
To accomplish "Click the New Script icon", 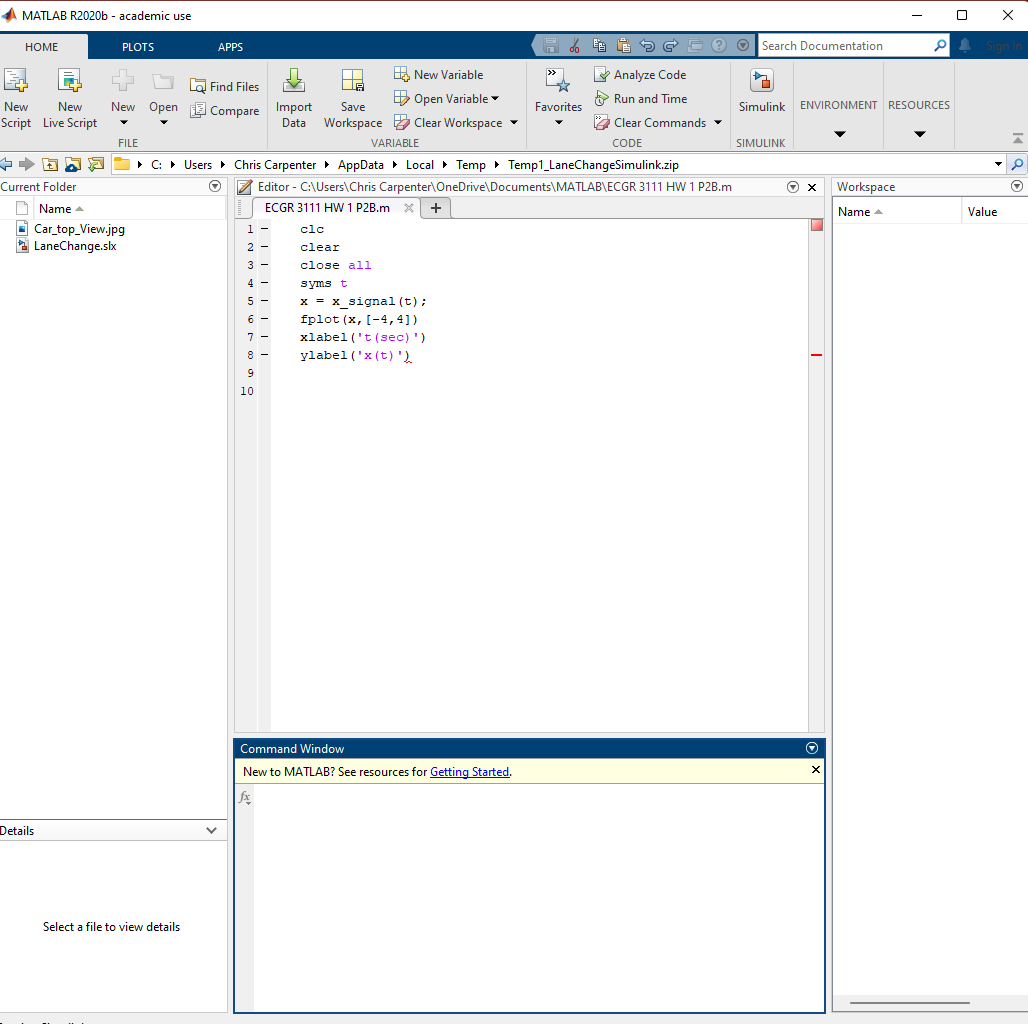I will click(16, 82).
